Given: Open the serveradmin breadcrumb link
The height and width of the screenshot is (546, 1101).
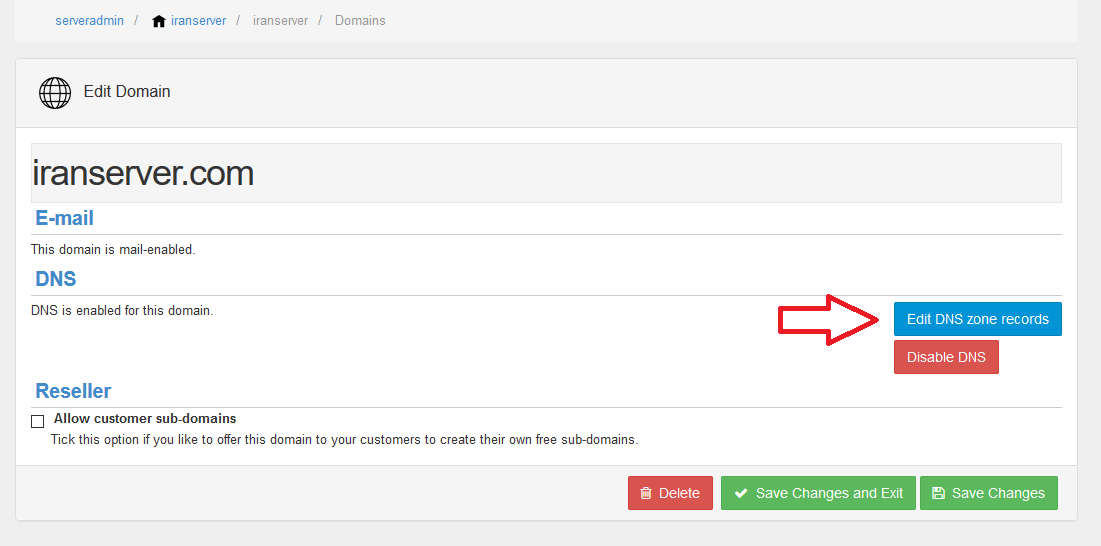Looking at the screenshot, I should point(89,20).
